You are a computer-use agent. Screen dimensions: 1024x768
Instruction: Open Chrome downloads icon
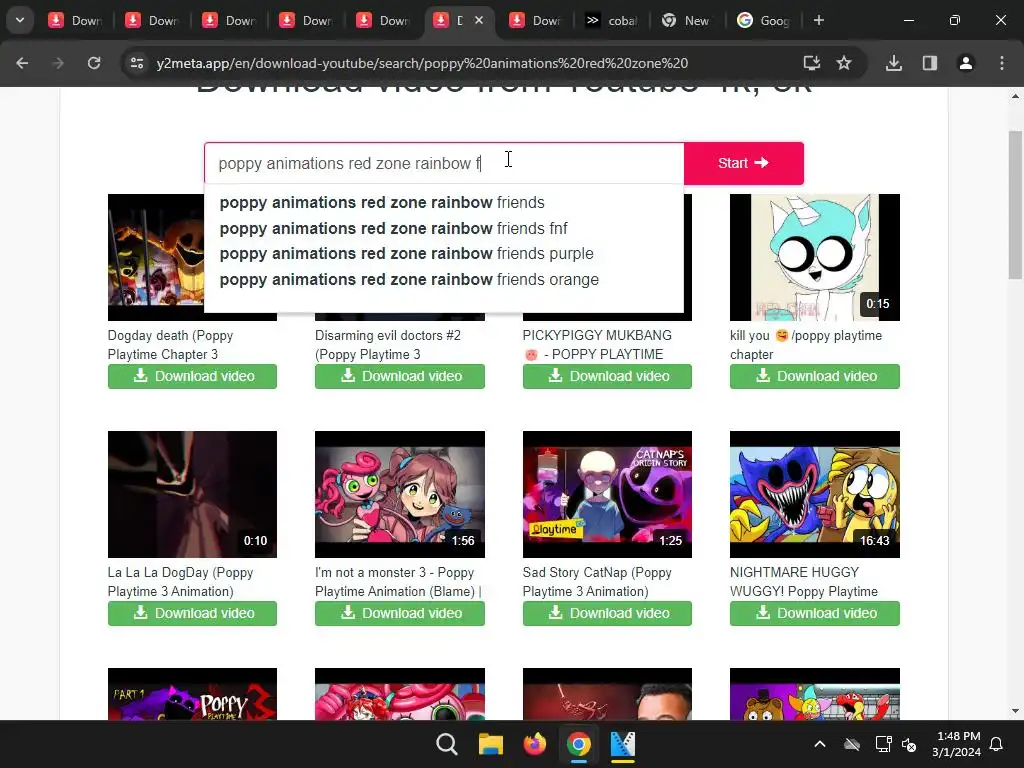coord(894,63)
